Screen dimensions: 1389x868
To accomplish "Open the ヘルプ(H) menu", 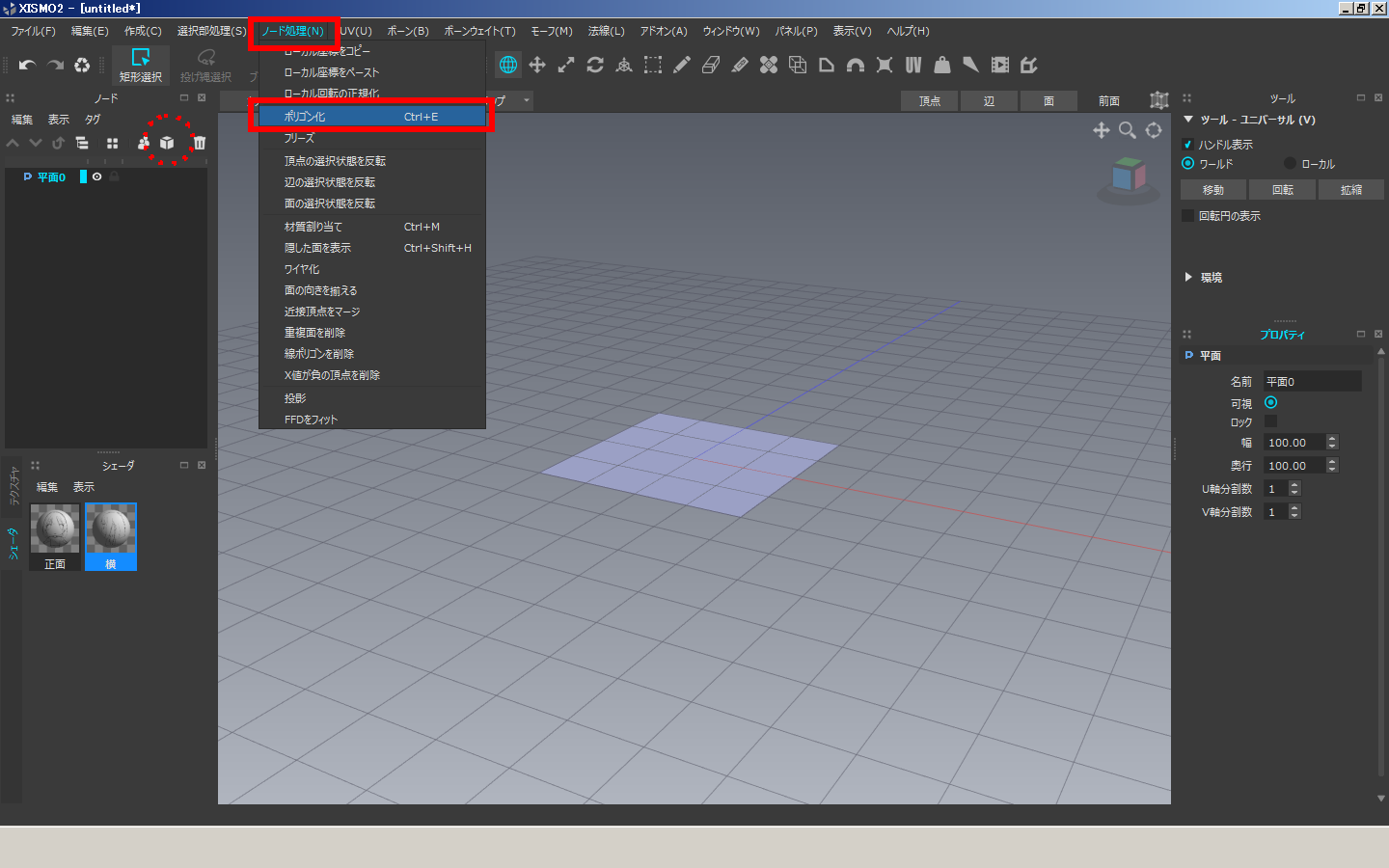I will pyautogui.click(x=908, y=31).
